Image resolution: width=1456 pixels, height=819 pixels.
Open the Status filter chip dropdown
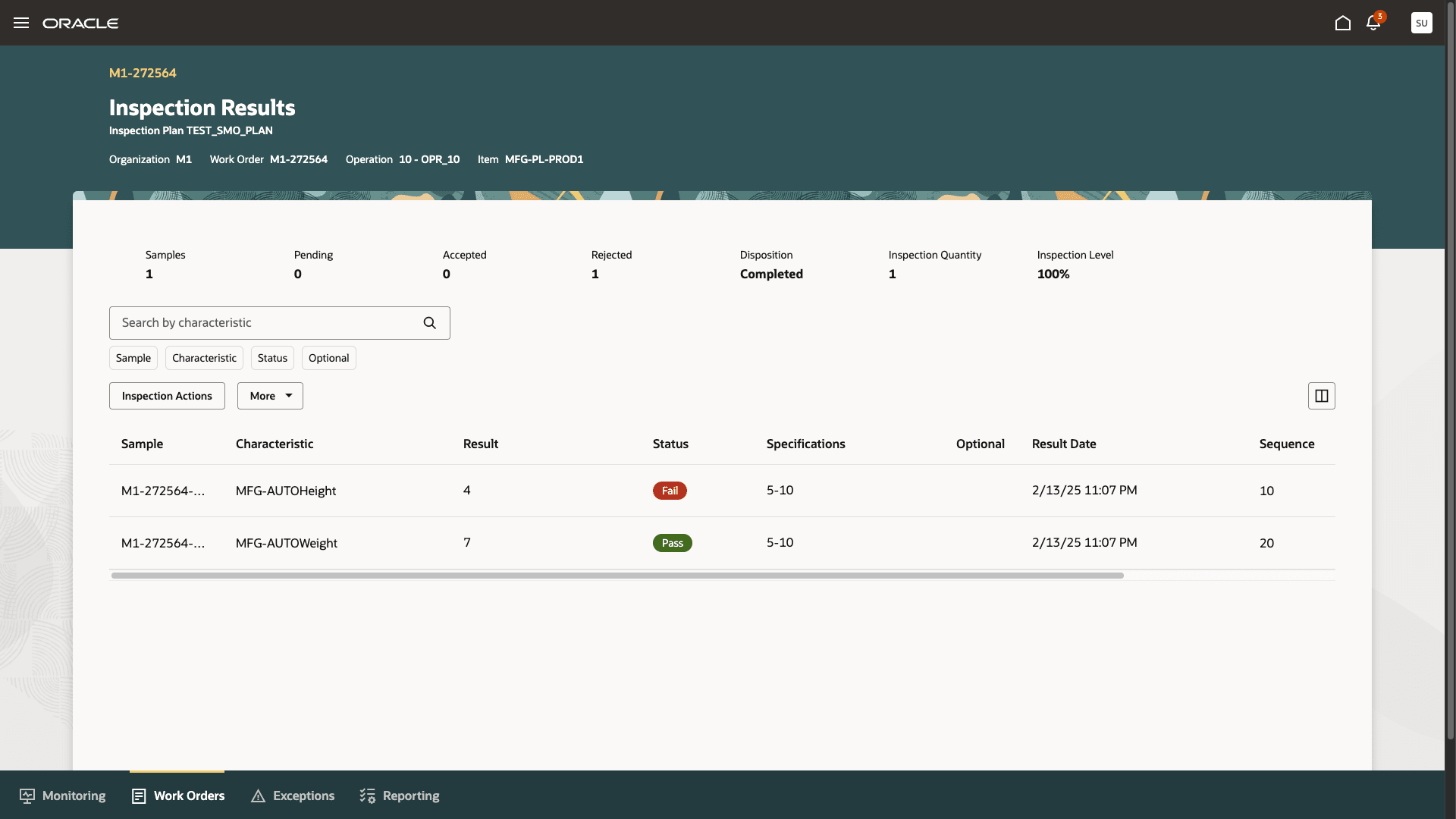pyautogui.click(x=272, y=358)
